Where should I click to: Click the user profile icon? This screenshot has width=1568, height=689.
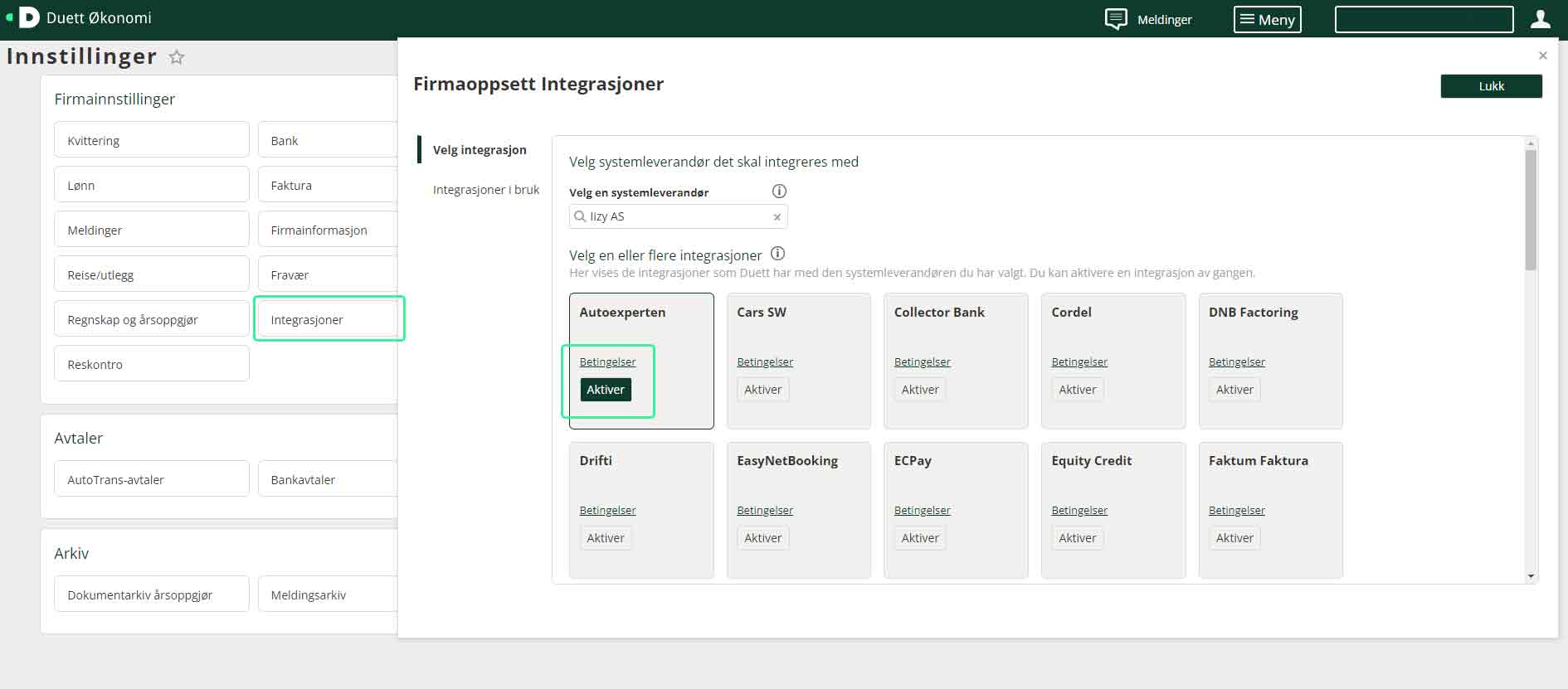coord(1540,19)
